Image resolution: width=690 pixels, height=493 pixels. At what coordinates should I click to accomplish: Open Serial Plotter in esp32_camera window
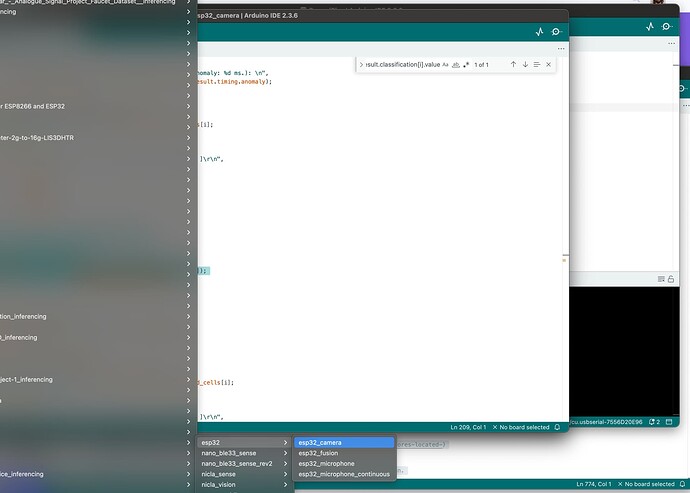pyautogui.click(x=540, y=32)
